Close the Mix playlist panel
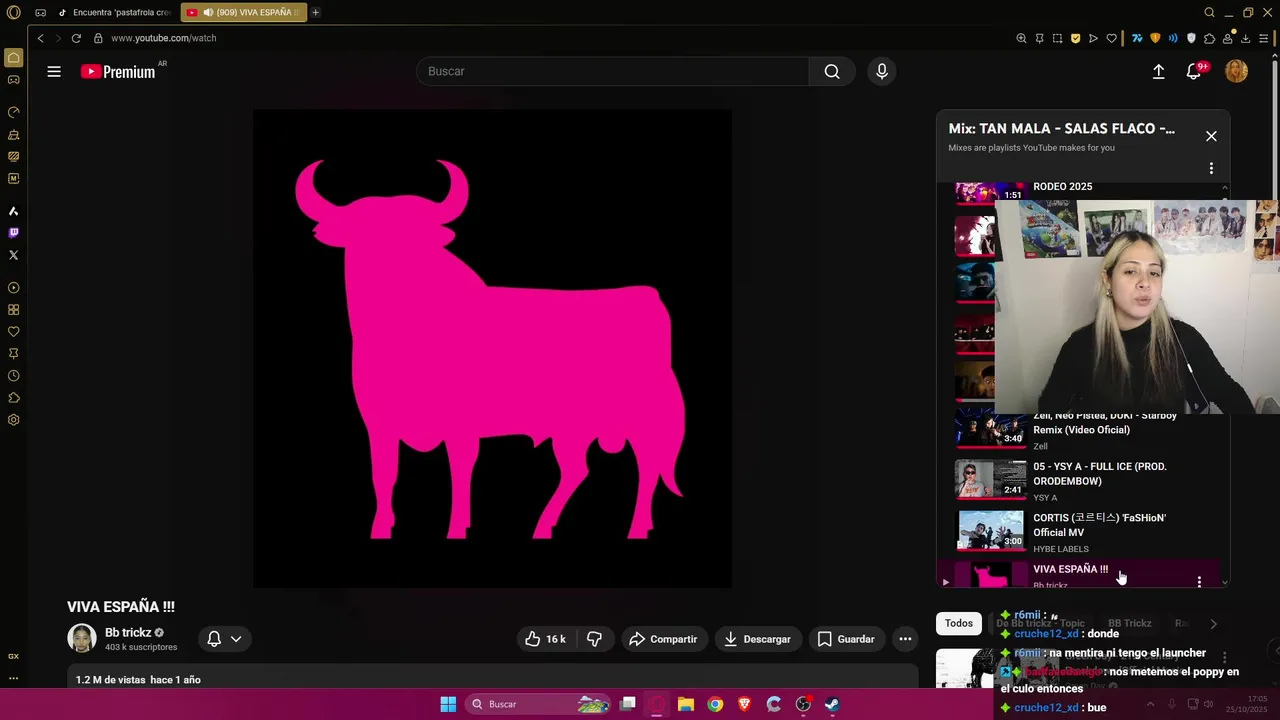The height and width of the screenshot is (720, 1280). pyautogui.click(x=1211, y=136)
